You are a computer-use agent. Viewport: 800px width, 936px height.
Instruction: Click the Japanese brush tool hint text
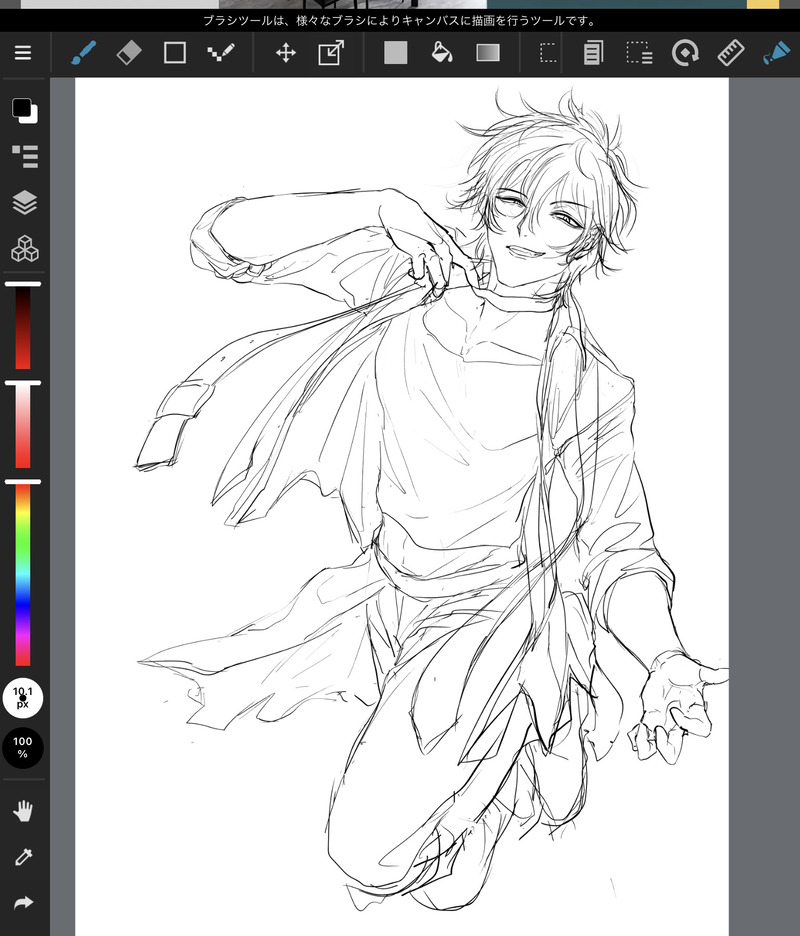point(400,21)
